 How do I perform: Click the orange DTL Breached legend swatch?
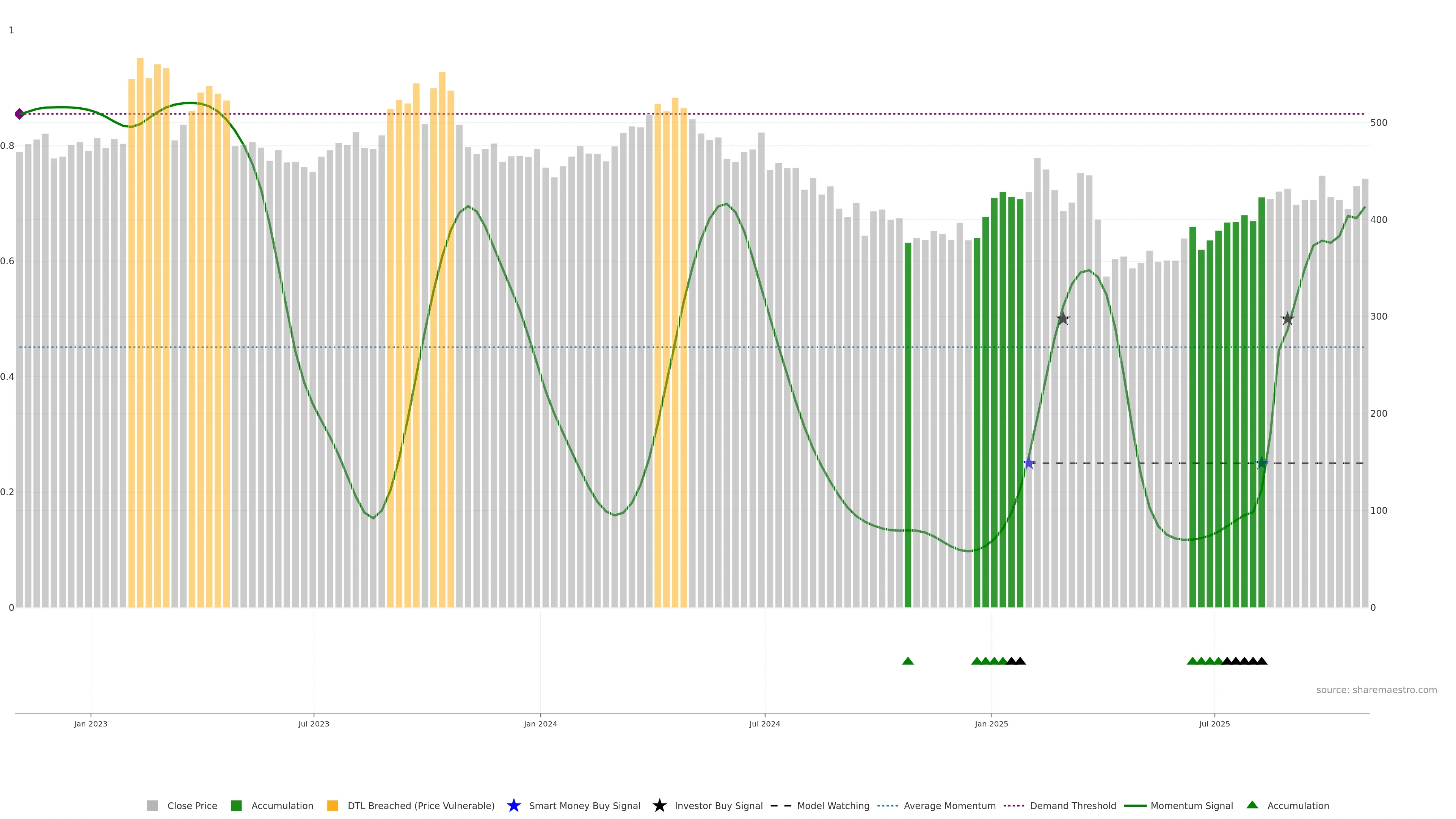coord(333,805)
